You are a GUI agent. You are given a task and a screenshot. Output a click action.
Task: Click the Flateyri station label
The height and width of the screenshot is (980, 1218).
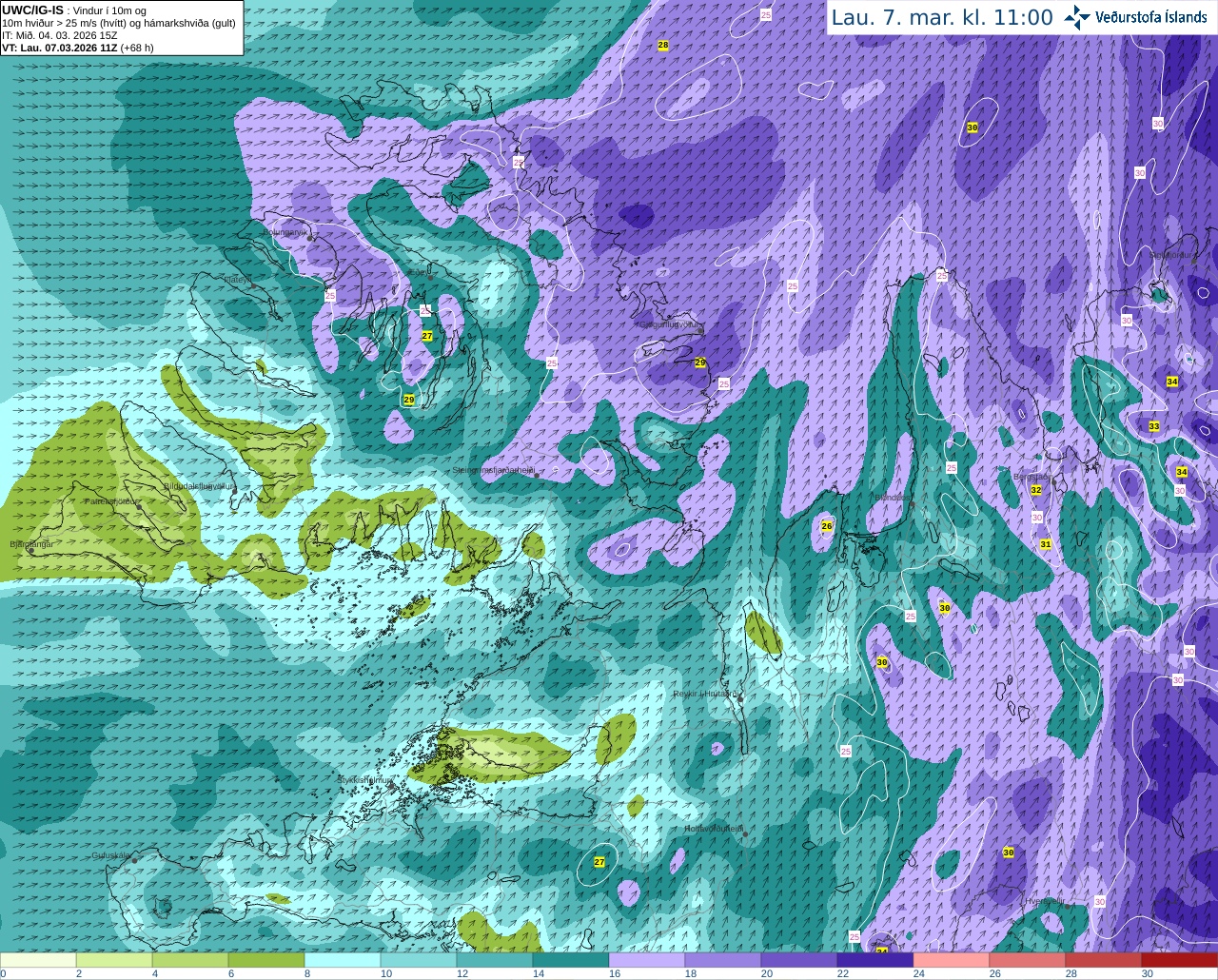tap(238, 280)
